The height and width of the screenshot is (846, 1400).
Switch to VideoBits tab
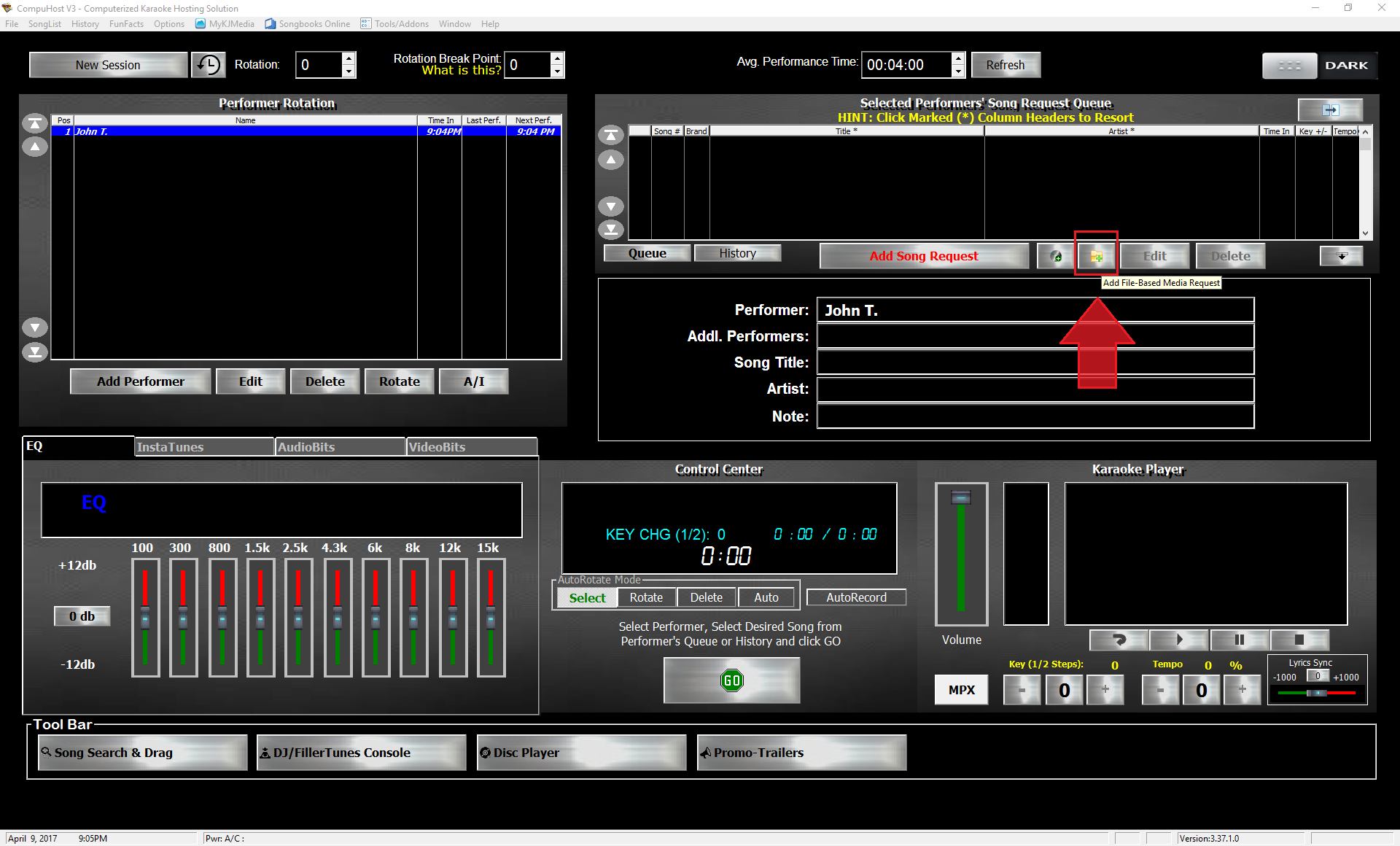pyautogui.click(x=472, y=447)
